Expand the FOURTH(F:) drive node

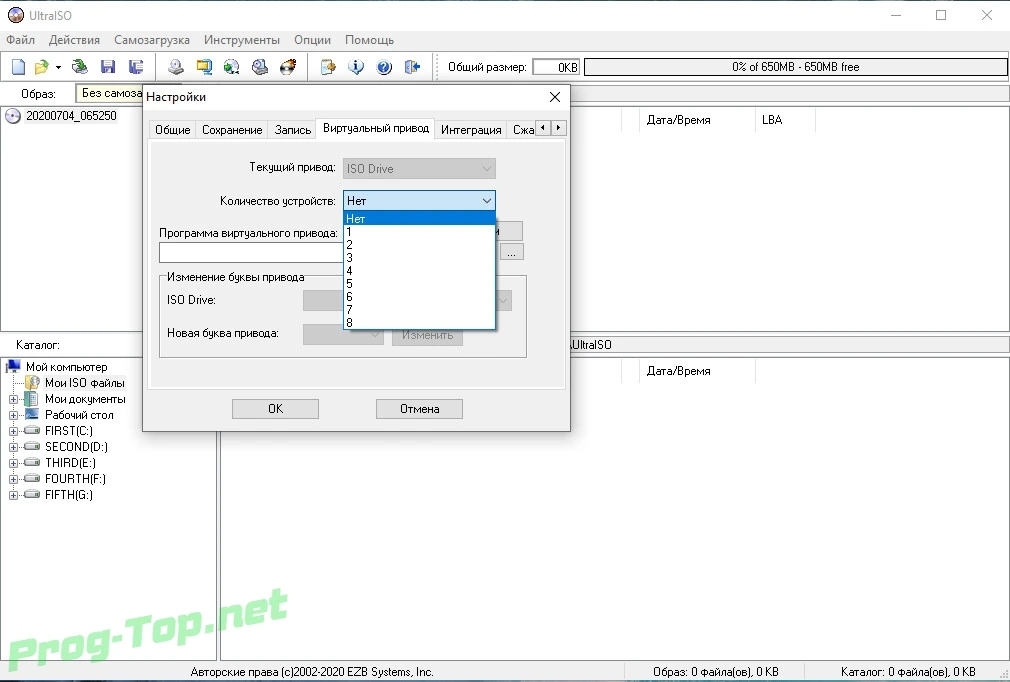coord(13,479)
